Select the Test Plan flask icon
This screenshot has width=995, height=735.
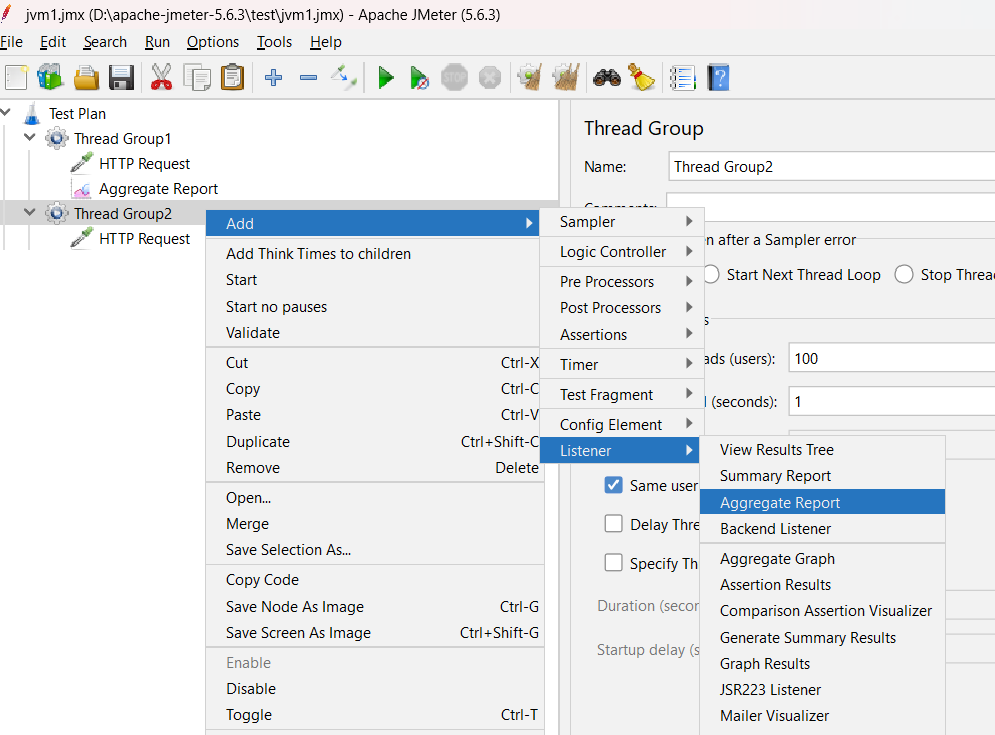[32, 114]
